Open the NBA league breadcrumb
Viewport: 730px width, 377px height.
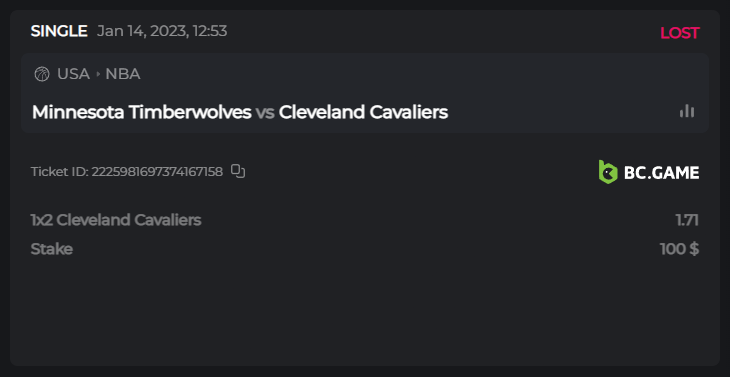(x=123, y=74)
